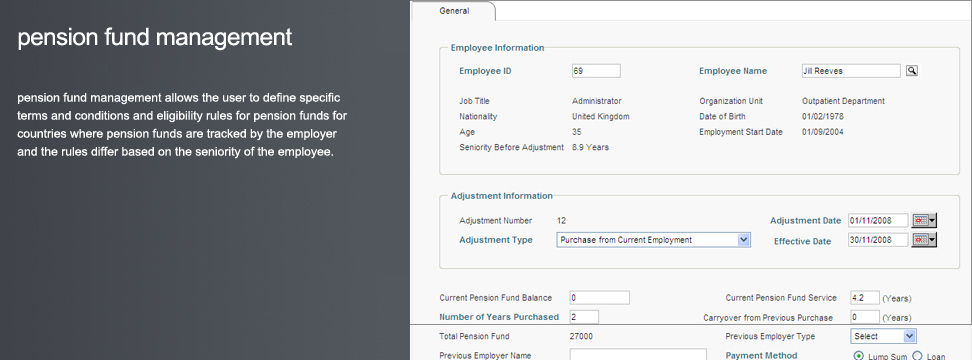Click the employee name search magnifier icon
Viewport: 972px width, 360px height.
[911, 71]
